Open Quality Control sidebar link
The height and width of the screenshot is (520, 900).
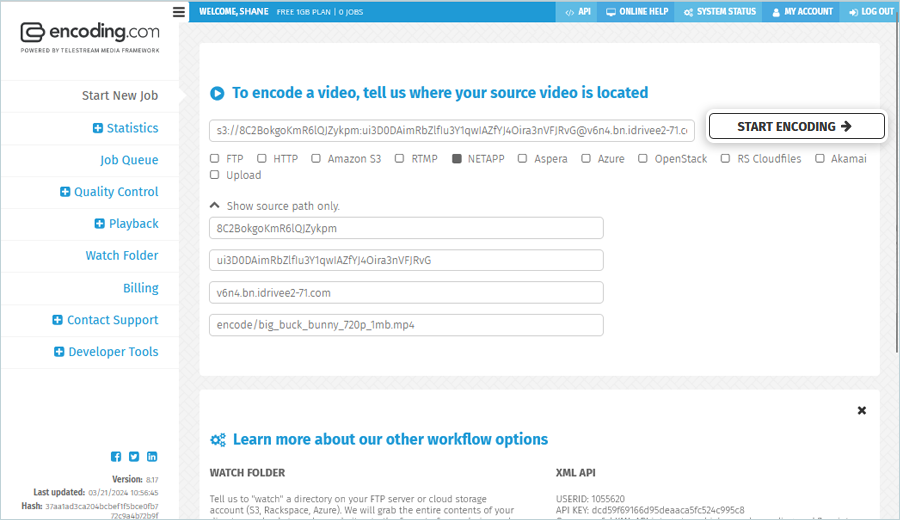coord(116,192)
